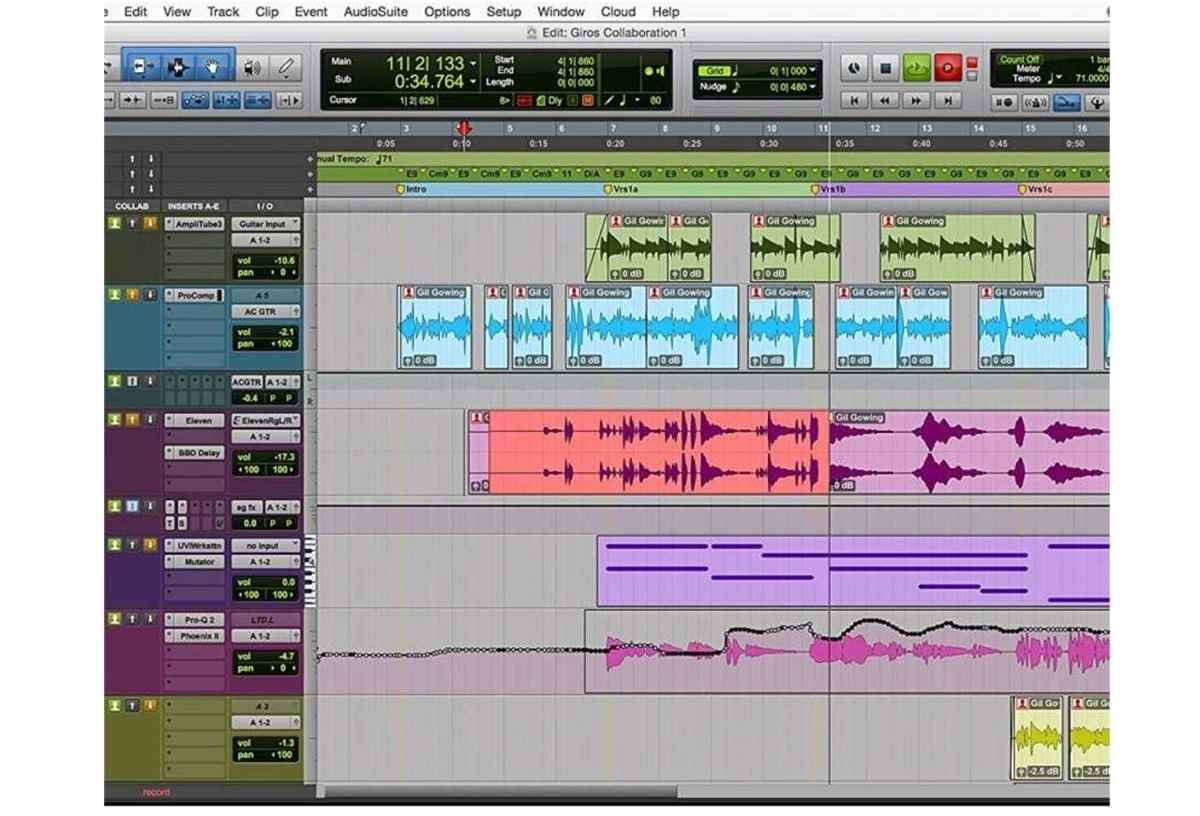Image resolution: width=1200 pixels, height=816 pixels.
Task: Pick the Pencil tool
Action: tap(285, 67)
